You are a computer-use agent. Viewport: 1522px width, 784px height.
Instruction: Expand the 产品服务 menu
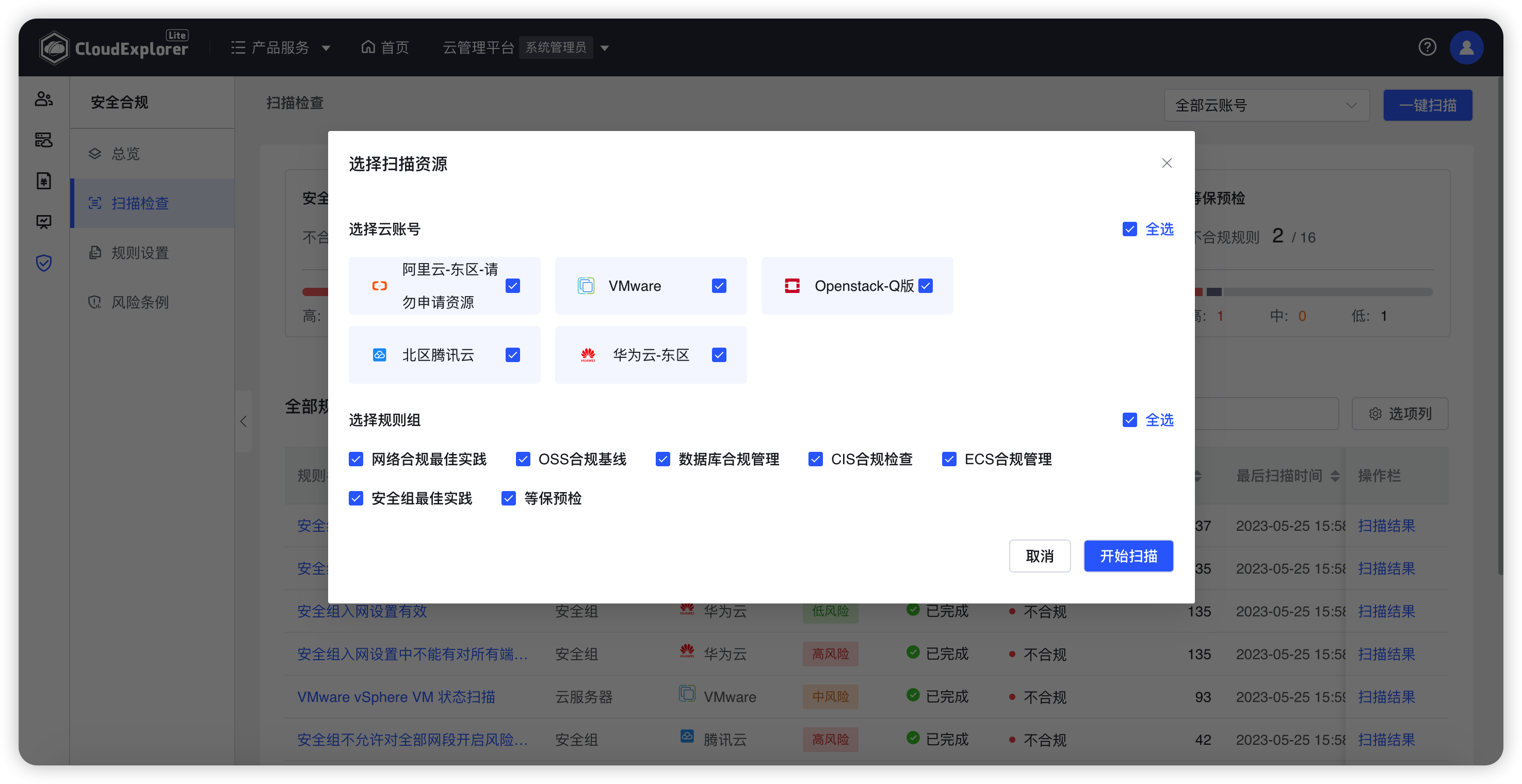(281, 47)
